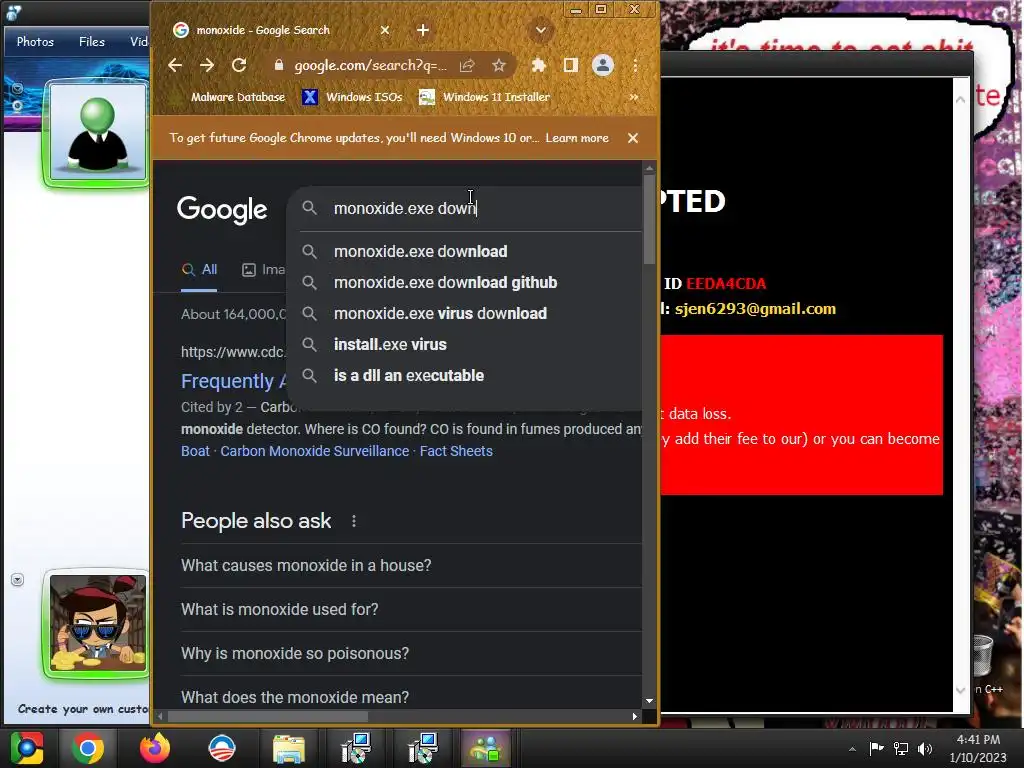Open the tab search dropdown arrow
This screenshot has height=768, width=1024.
[541, 30]
